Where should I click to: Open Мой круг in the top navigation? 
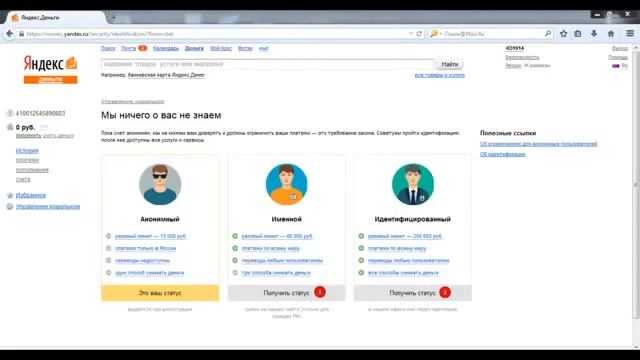221,48
